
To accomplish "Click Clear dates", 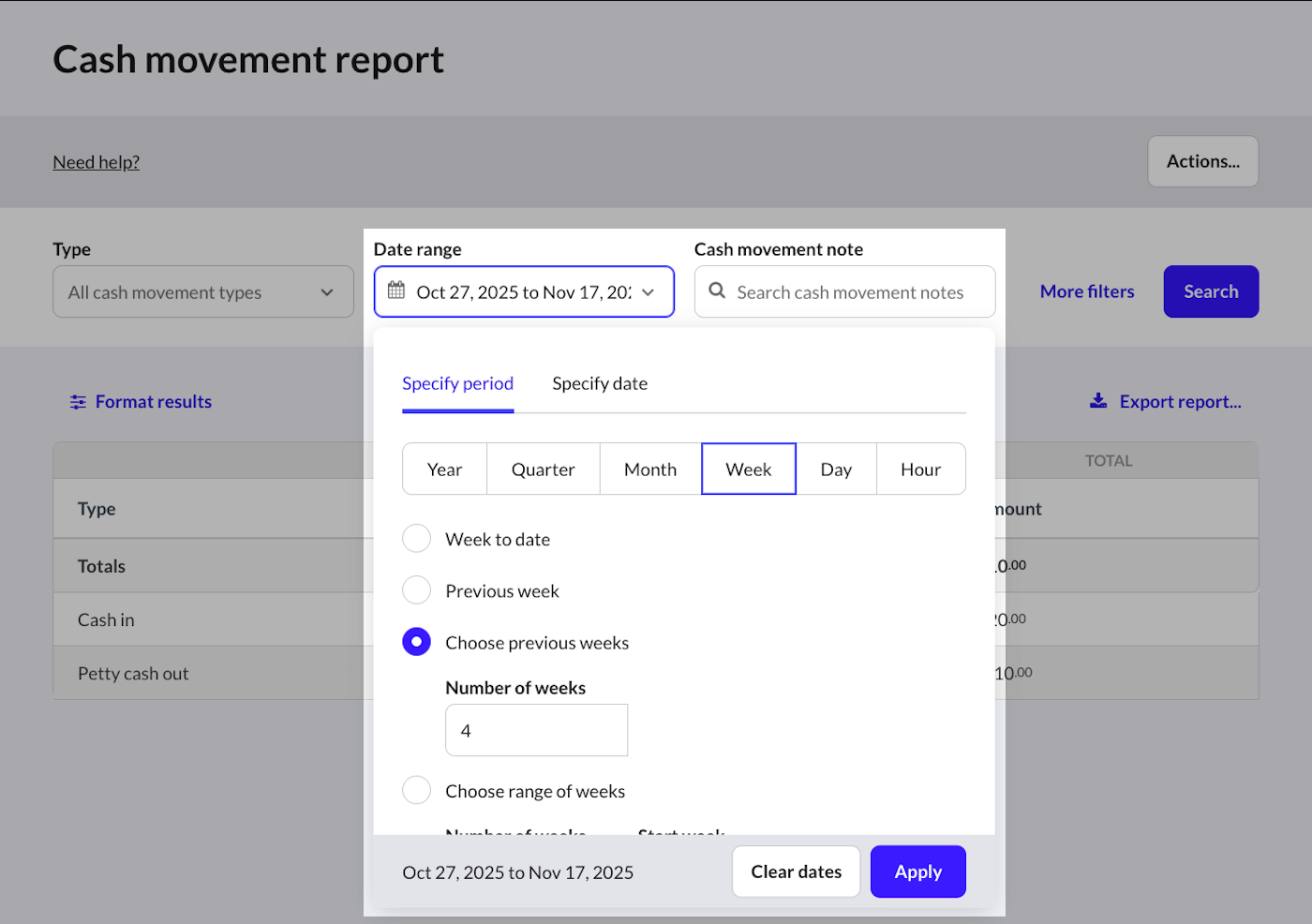I will coord(796,872).
